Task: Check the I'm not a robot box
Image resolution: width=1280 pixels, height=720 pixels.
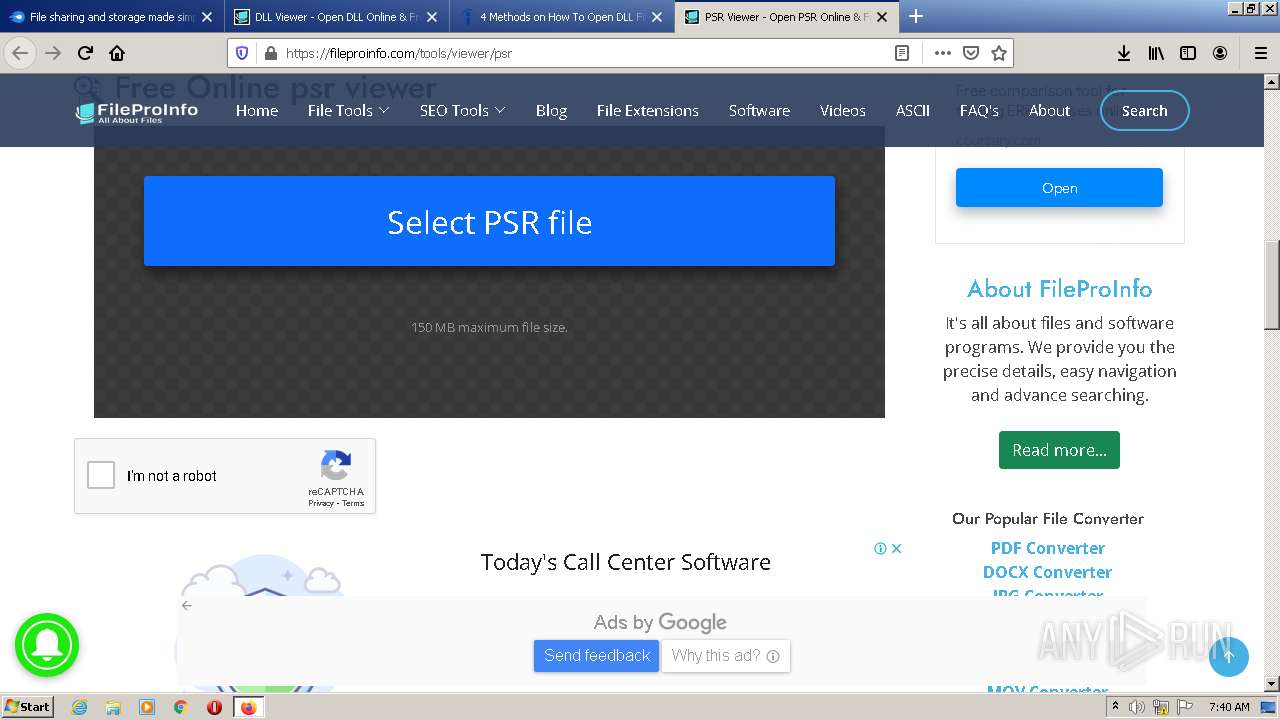Action: [101, 475]
